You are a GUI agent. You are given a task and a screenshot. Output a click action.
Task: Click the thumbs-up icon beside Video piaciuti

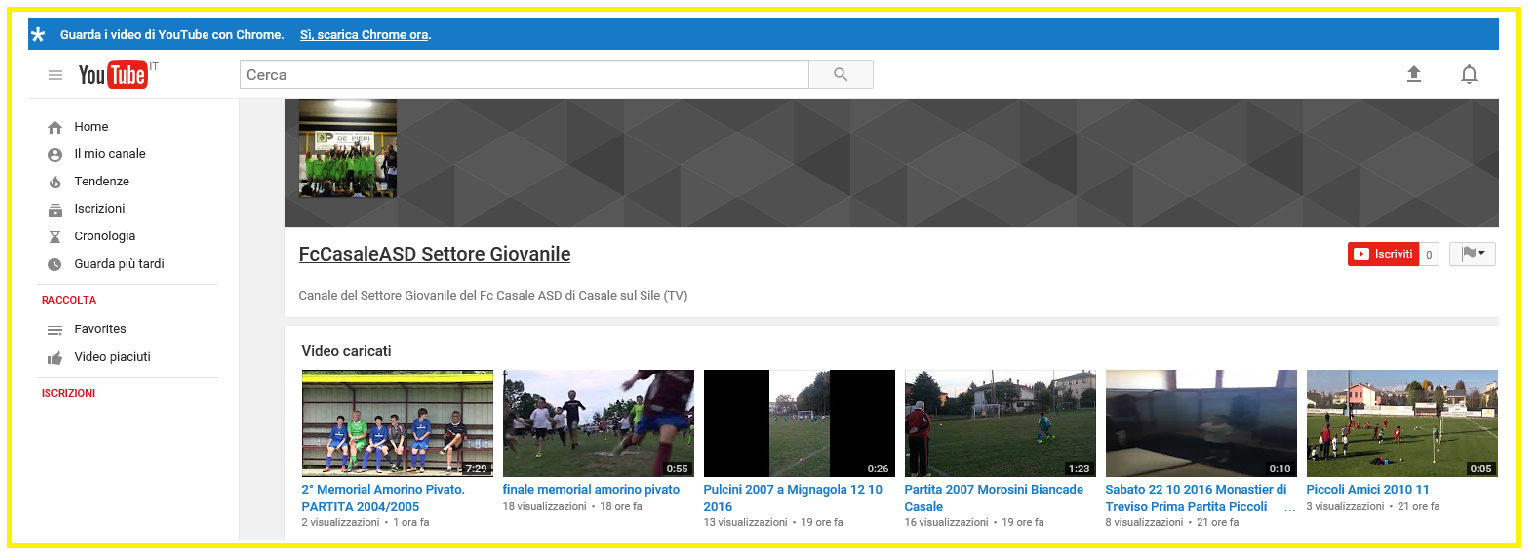[55, 357]
